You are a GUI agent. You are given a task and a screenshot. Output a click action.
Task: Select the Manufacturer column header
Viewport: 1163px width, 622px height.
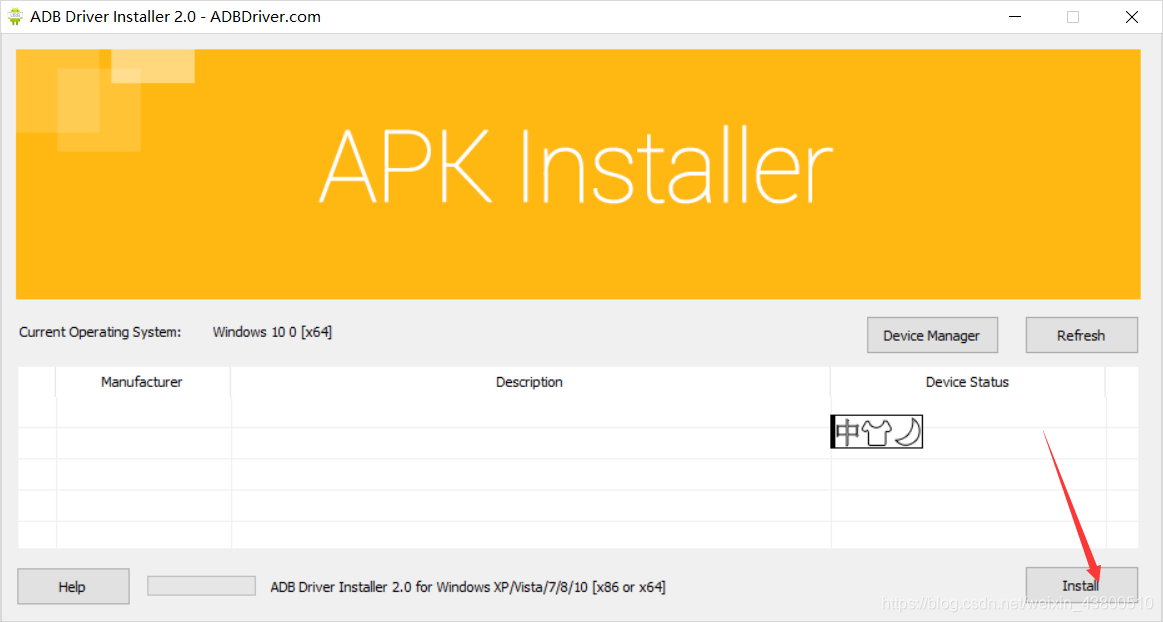click(x=142, y=382)
